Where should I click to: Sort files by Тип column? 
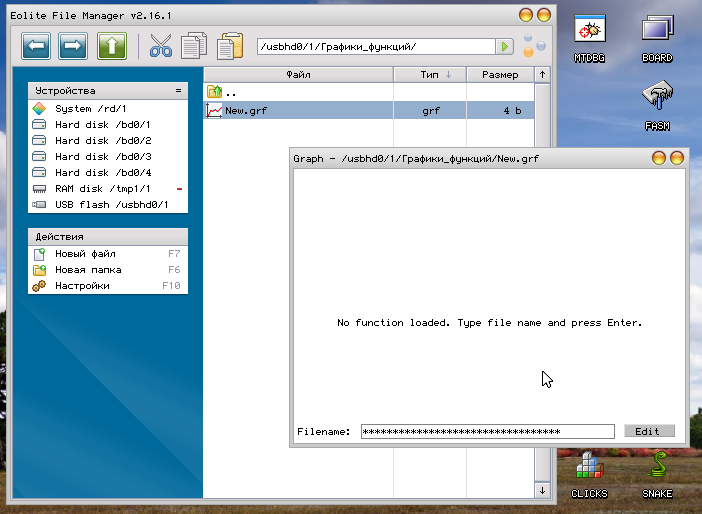[x=429, y=75]
